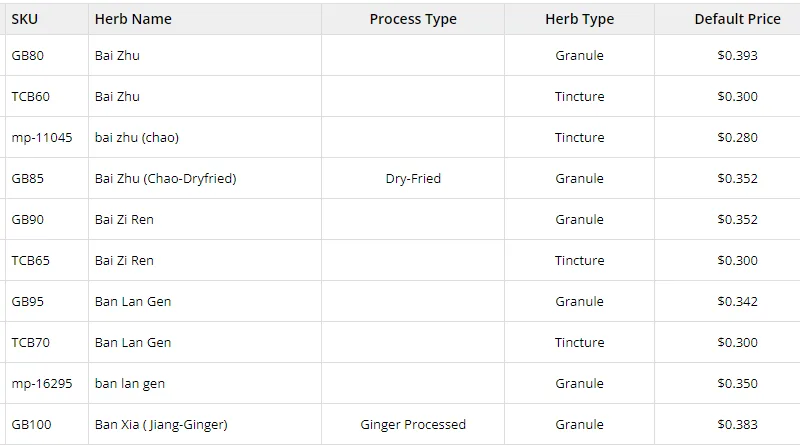Click the TCB60 SKU cell
Image resolution: width=800 pixels, height=446 pixels.
pos(31,97)
